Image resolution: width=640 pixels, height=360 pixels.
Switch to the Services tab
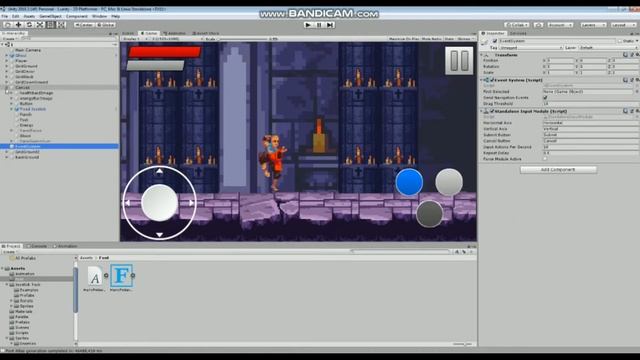tap(518, 33)
